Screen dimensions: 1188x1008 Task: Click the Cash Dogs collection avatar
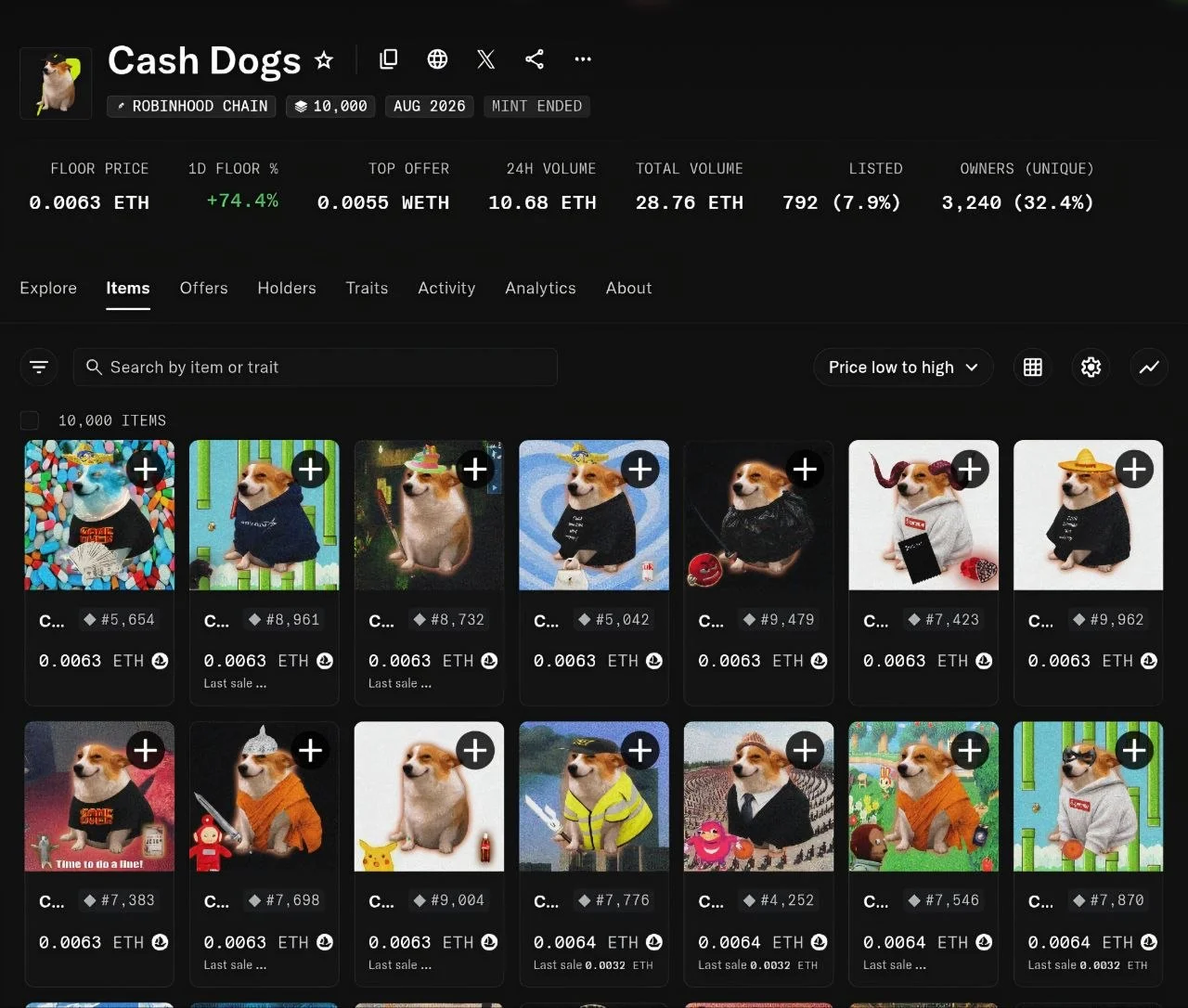[x=56, y=84]
